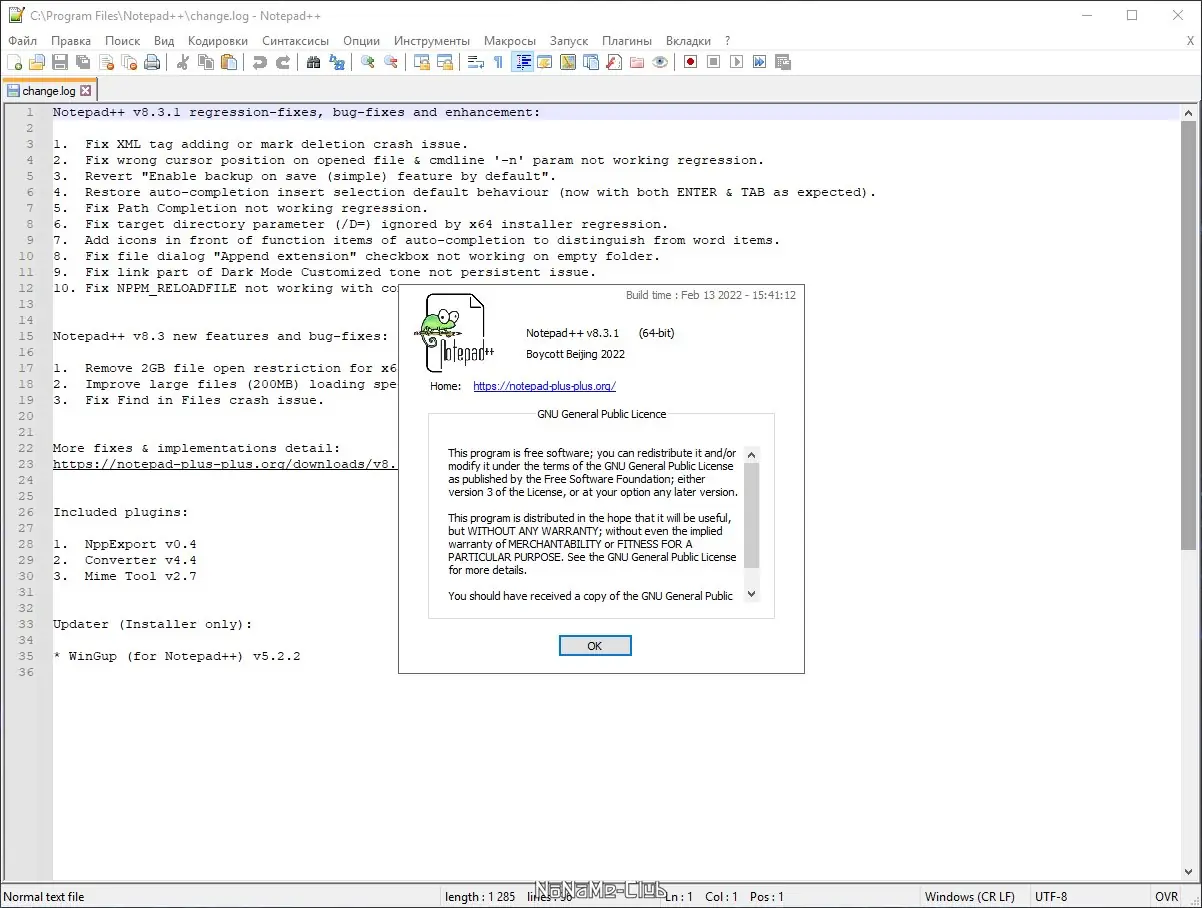Viewport: 1202px width, 908px height.
Task: Copy selection via the toolbar Copy icon
Action: point(206,62)
